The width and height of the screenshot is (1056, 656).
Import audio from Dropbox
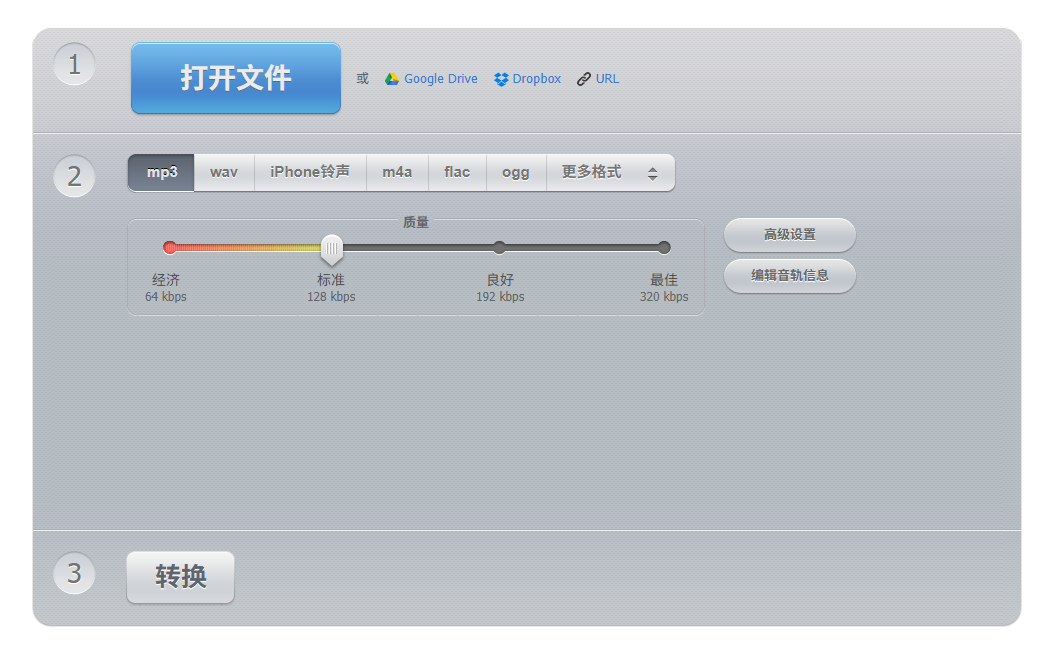(x=527, y=78)
